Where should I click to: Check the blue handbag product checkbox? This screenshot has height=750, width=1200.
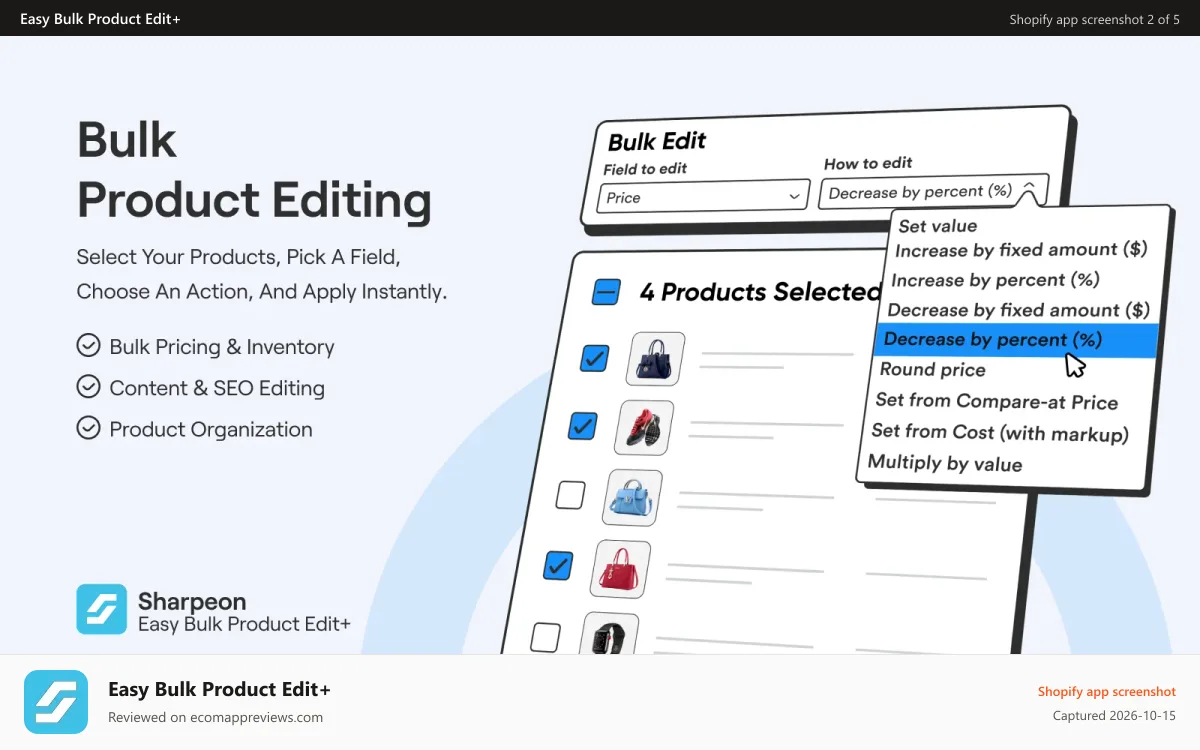570,495
